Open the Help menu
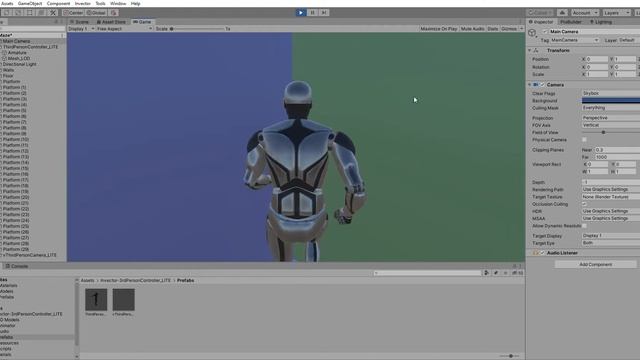640x360 pixels. click(x=136, y=3)
